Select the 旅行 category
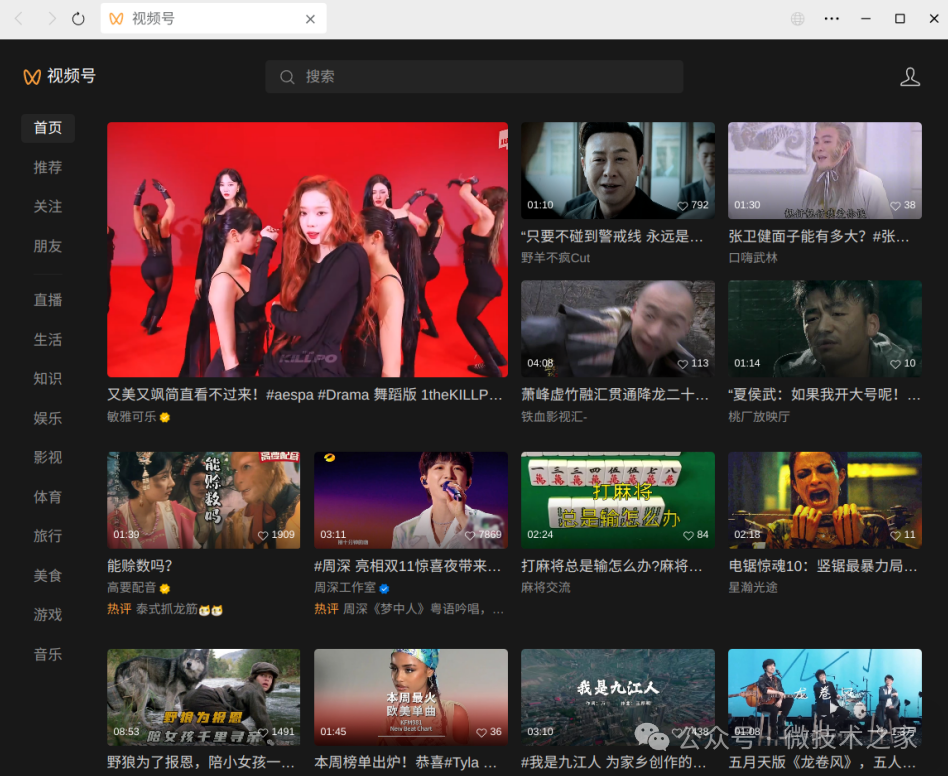Image resolution: width=948 pixels, height=776 pixels. pos(48,536)
